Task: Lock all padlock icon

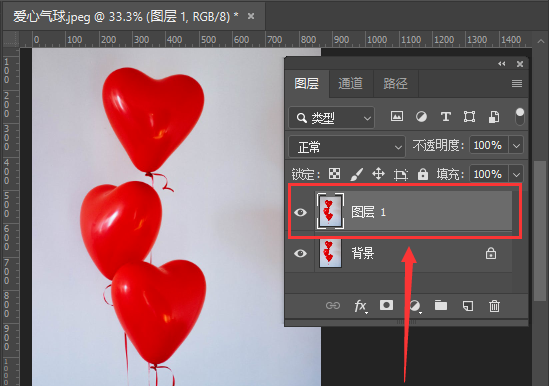Action: (x=423, y=174)
